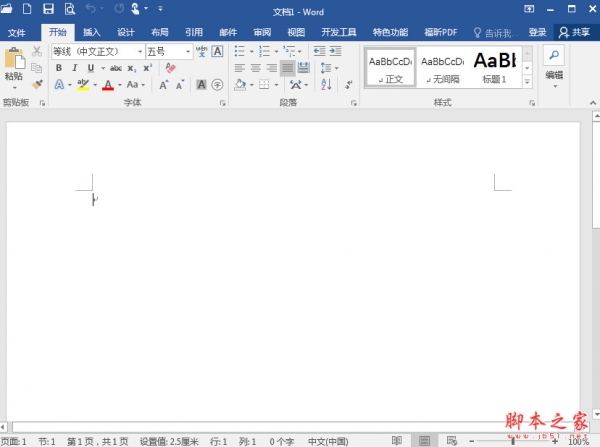The image size is (600, 447).
Task: Open Font dialog launcher in 字体 group
Action: coord(222,103)
